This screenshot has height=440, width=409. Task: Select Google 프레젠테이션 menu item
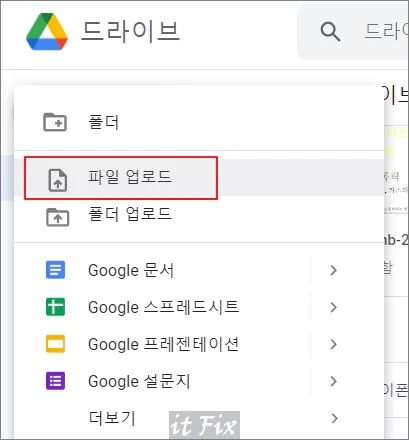point(199,344)
